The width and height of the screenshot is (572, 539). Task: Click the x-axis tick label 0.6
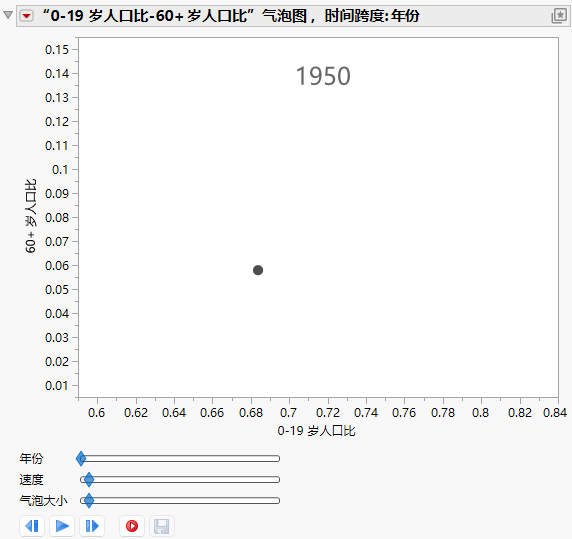click(x=97, y=413)
